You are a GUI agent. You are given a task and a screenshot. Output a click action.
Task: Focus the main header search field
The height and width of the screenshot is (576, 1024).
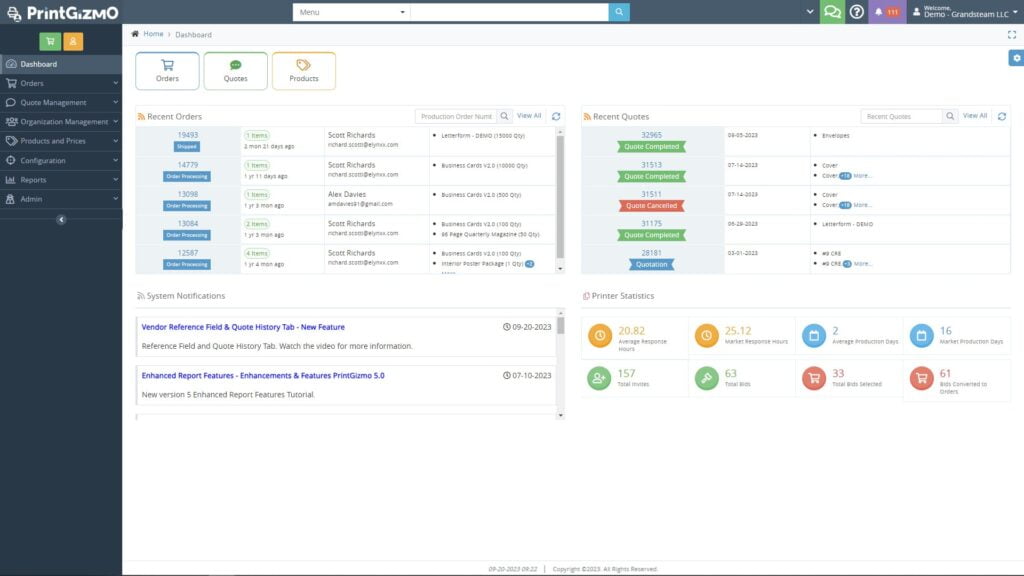[x=509, y=12]
